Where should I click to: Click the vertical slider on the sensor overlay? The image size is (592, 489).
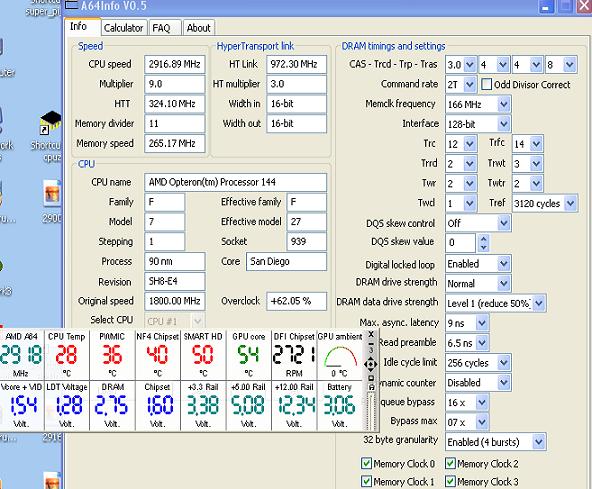(x=372, y=411)
